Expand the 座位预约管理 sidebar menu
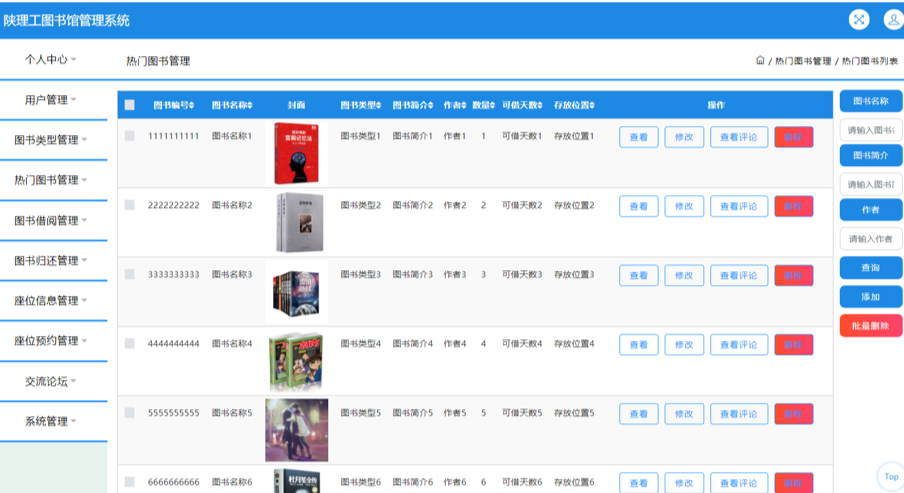 [51, 341]
